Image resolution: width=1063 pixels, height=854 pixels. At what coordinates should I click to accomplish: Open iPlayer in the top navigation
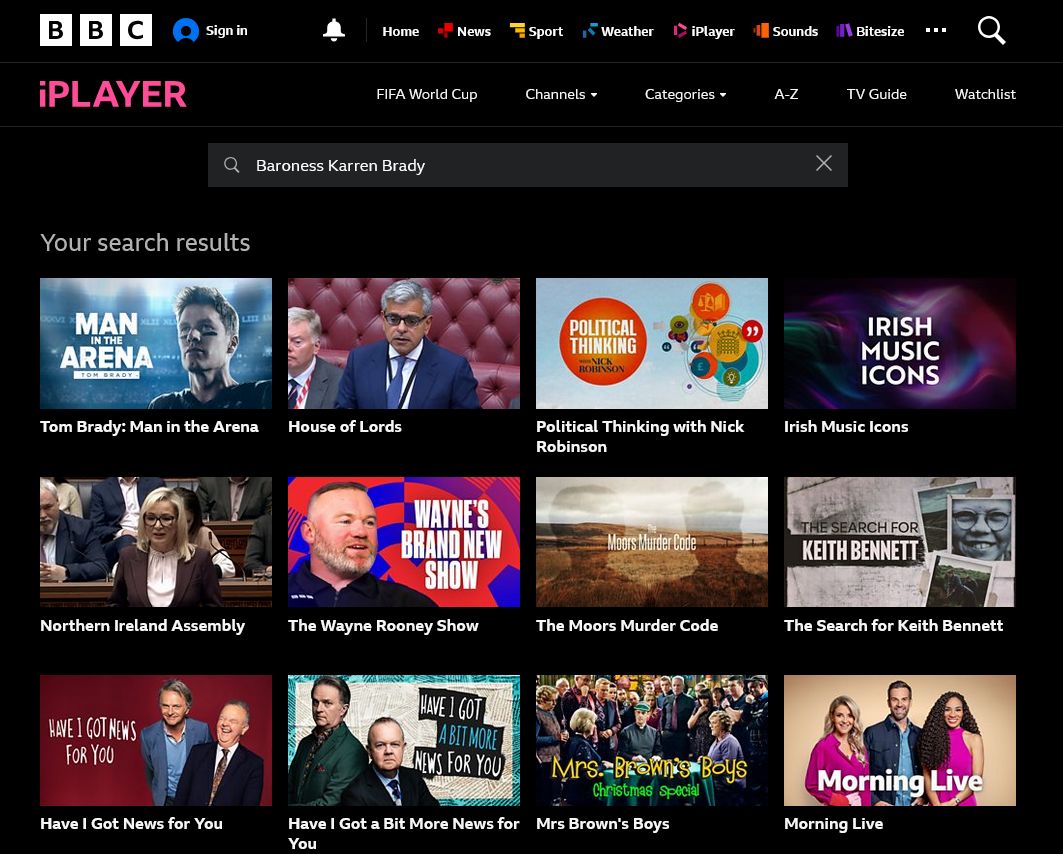click(704, 31)
